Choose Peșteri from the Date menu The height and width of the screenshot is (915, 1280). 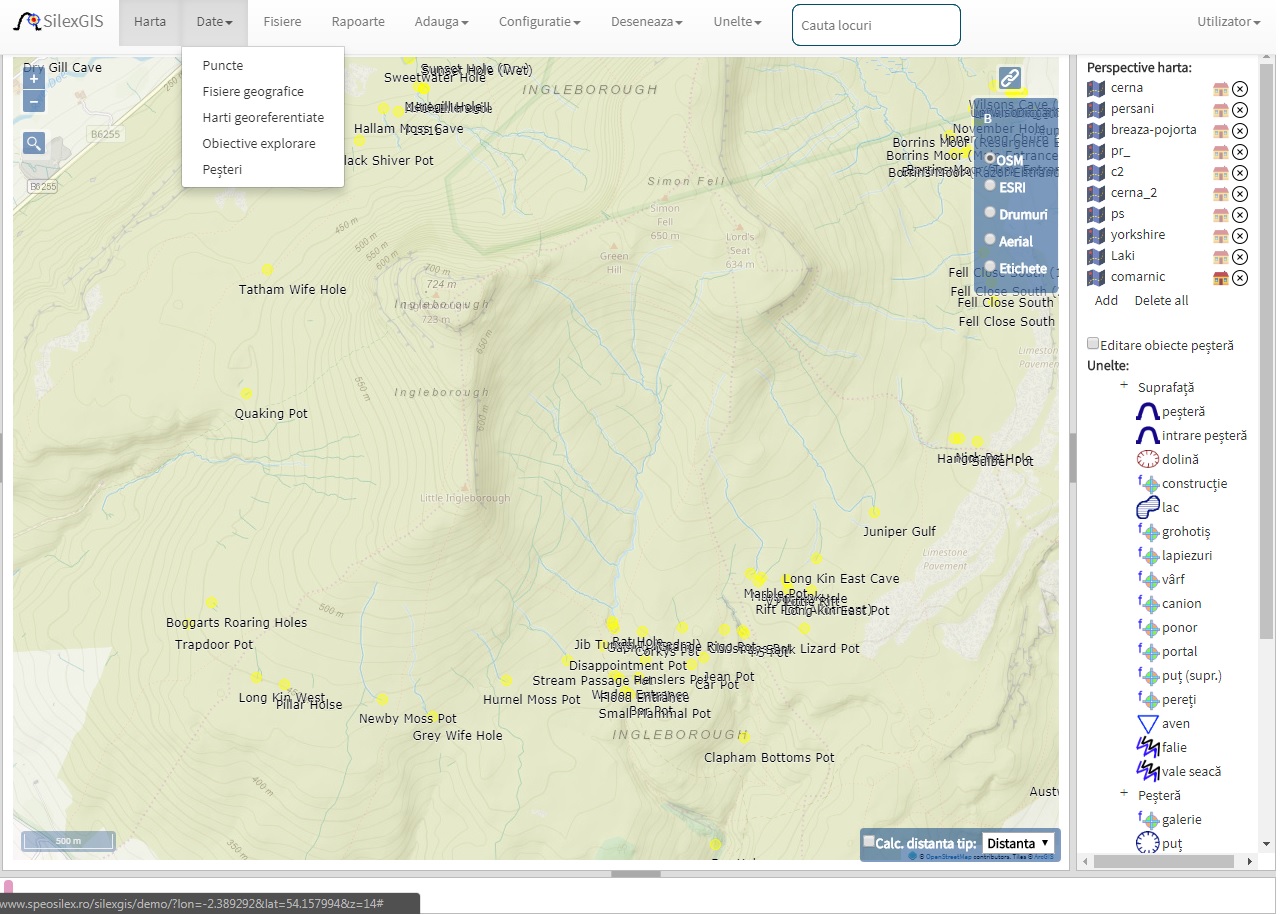point(222,170)
